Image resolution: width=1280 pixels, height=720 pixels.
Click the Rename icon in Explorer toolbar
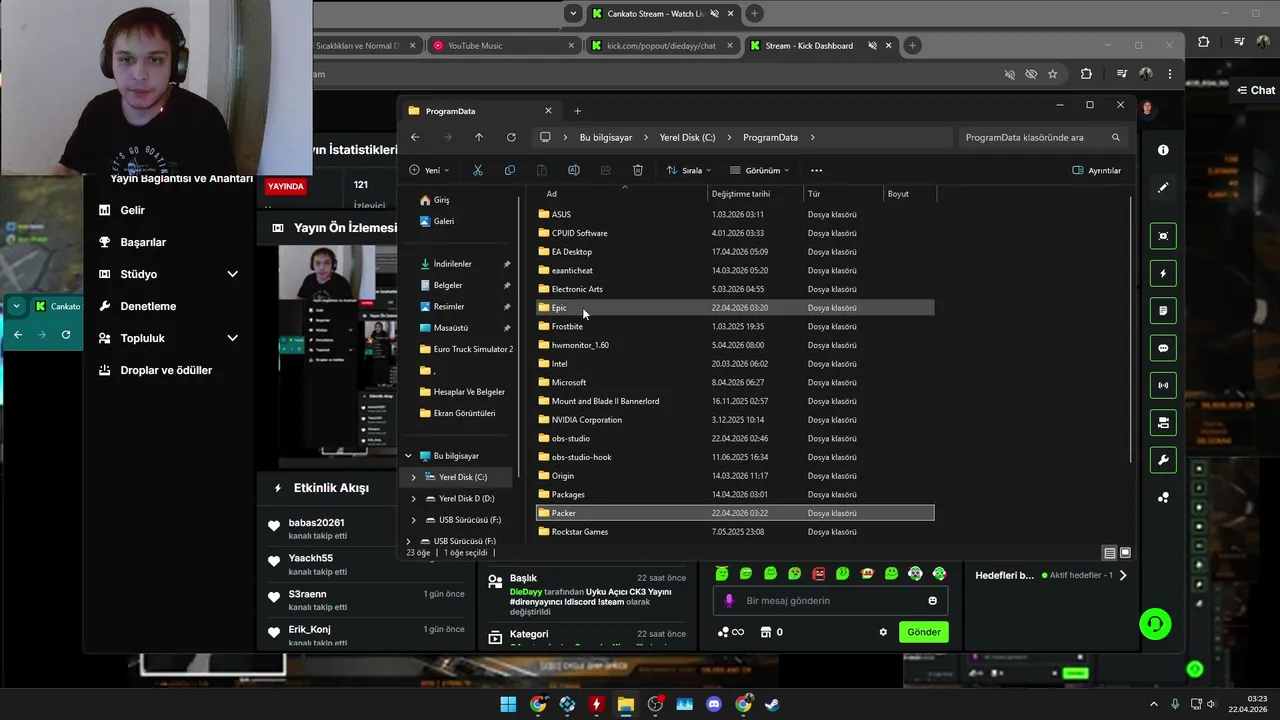574,170
